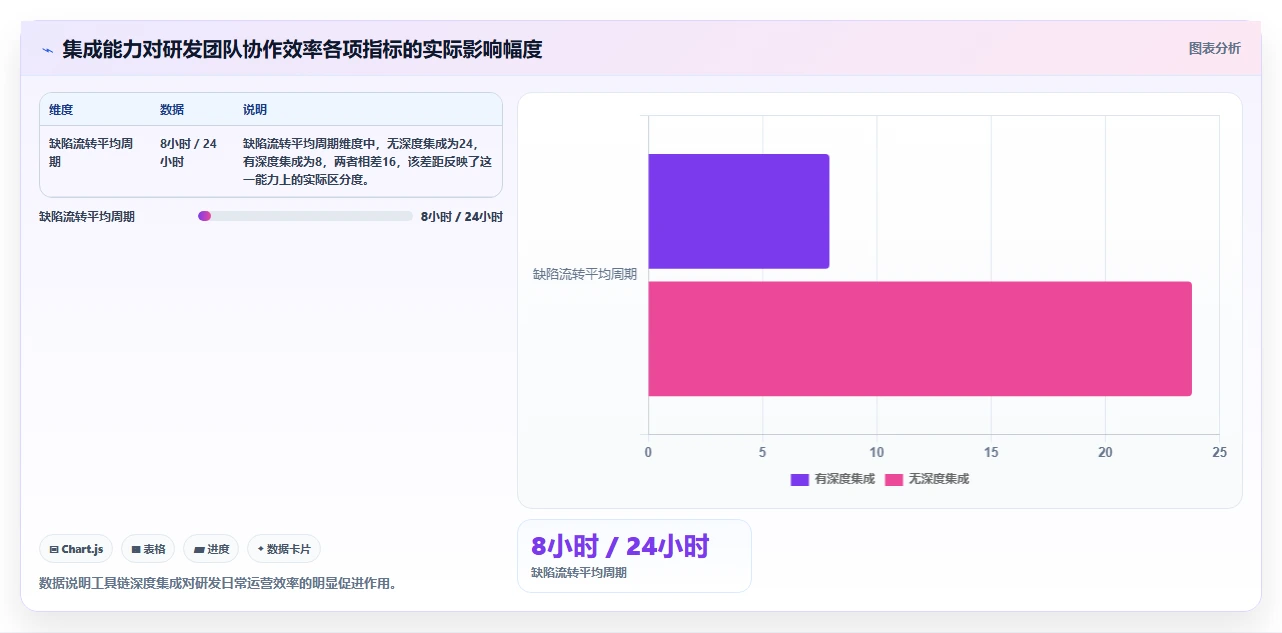This screenshot has height=633, width=1282.
Task: Click the x-axis tick label 15
Action: [991, 452]
